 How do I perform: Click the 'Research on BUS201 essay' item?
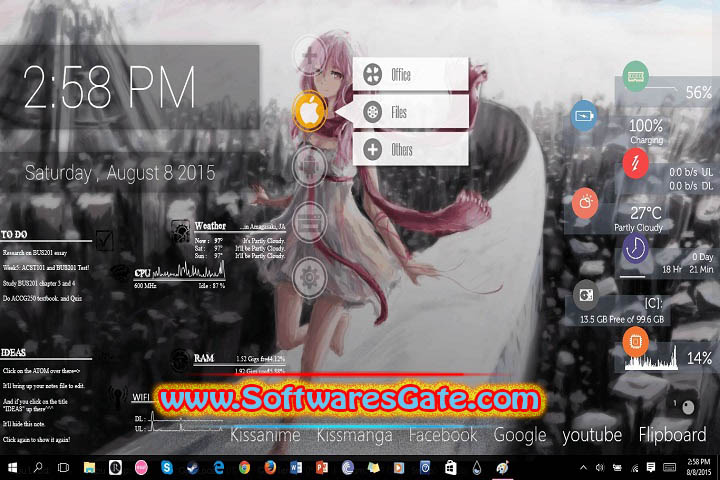tap(35, 253)
